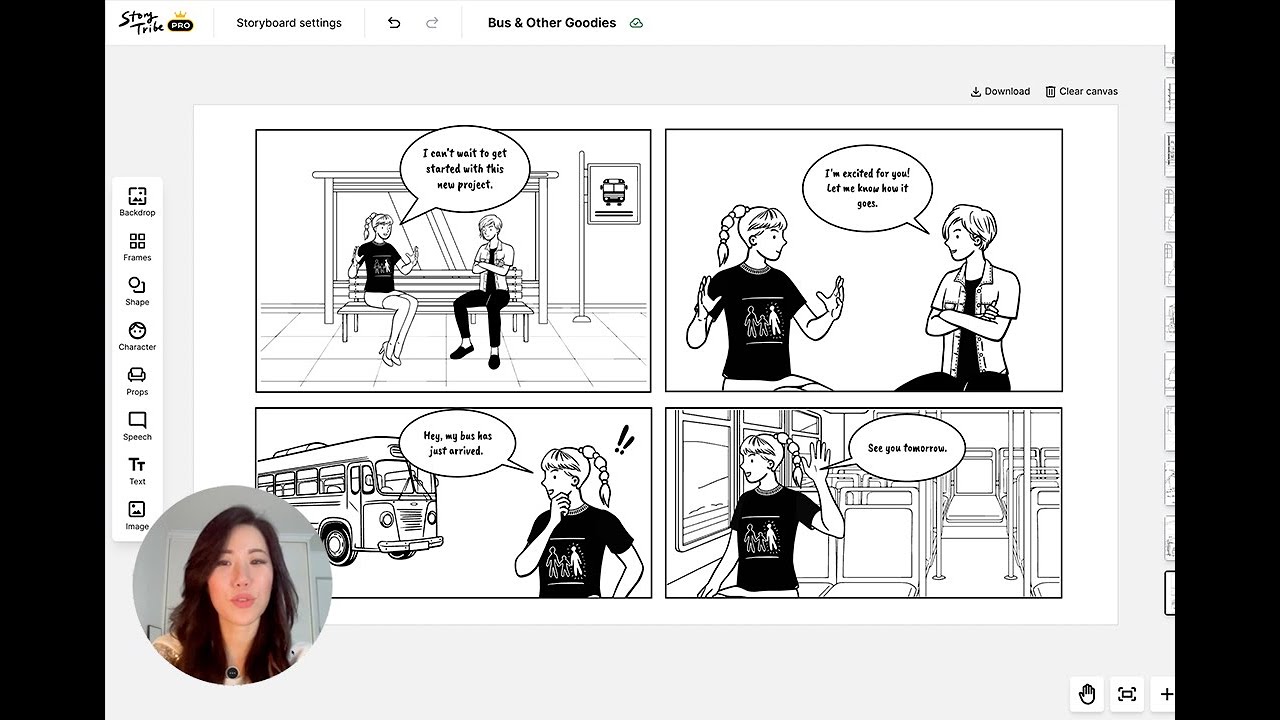1280x720 pixels.
Task: Select the Text tool
Action: [x=137, y=471]
